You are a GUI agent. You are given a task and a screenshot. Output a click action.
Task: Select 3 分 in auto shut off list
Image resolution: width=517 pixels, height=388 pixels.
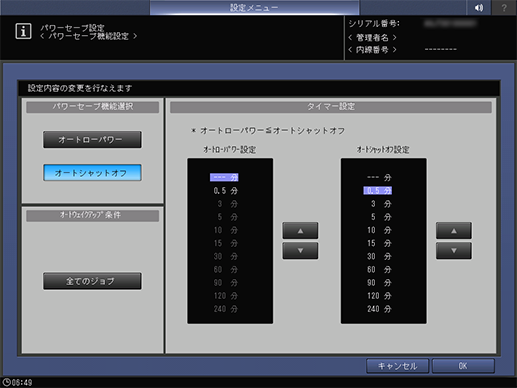[381, 204]
